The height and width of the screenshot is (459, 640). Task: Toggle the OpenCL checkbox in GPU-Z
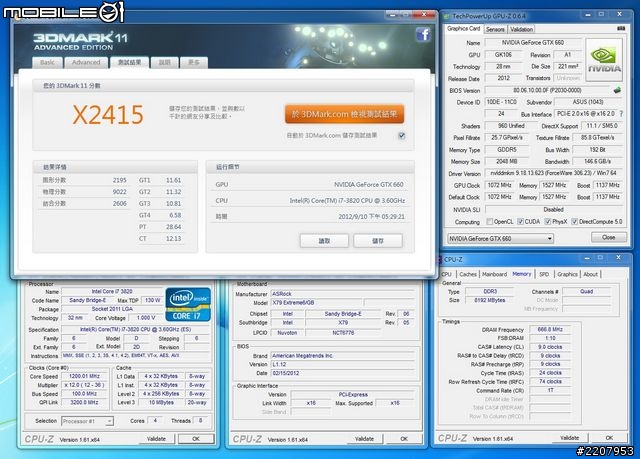click(x=489, y=222)
